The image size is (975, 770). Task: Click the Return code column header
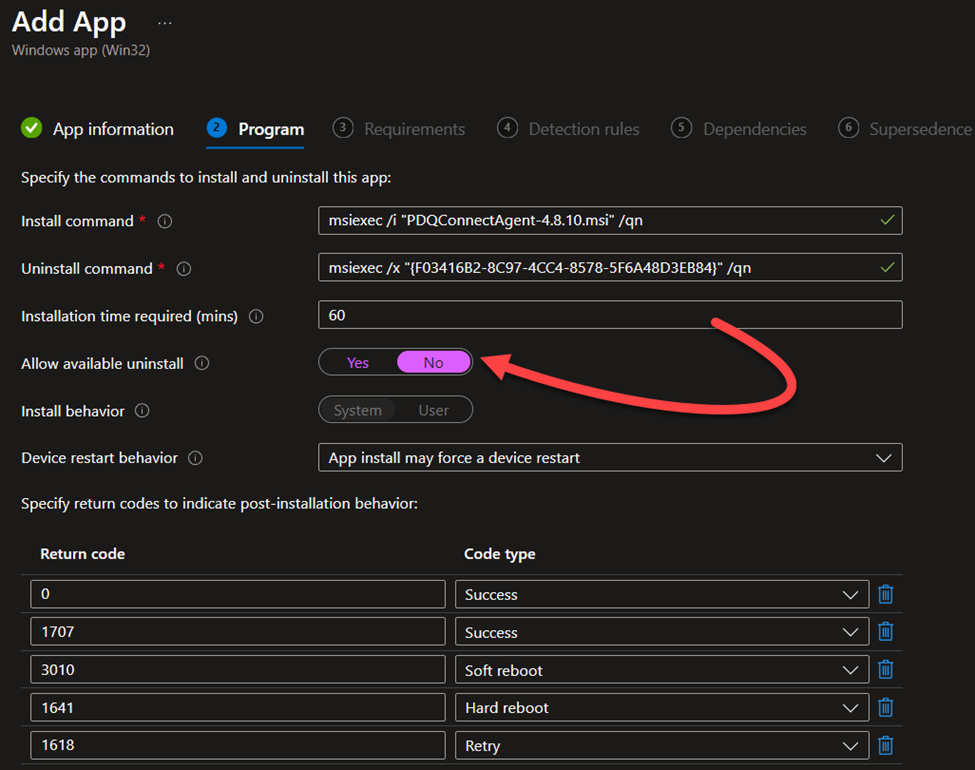pyautogui.click(x=83, y=554)
